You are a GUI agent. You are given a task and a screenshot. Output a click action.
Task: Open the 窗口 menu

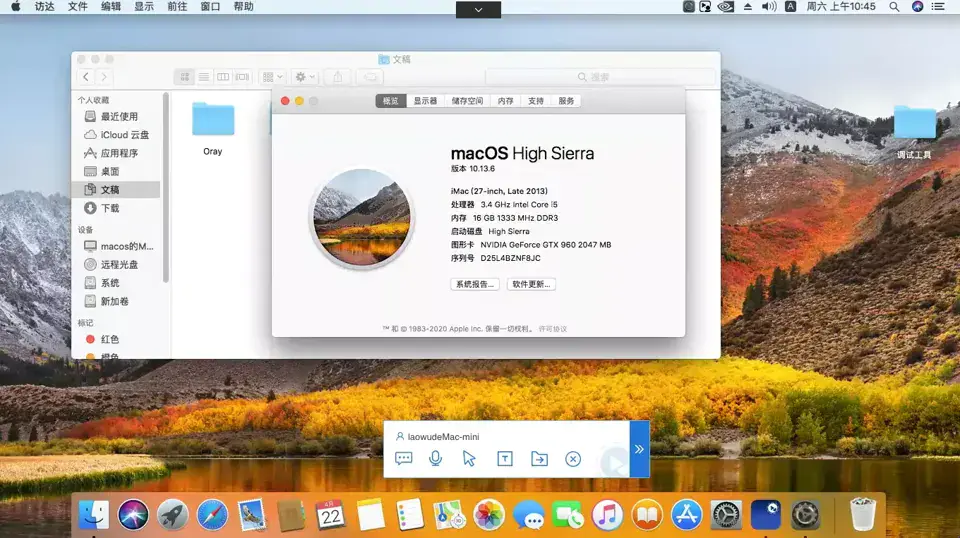coord(210,7)
